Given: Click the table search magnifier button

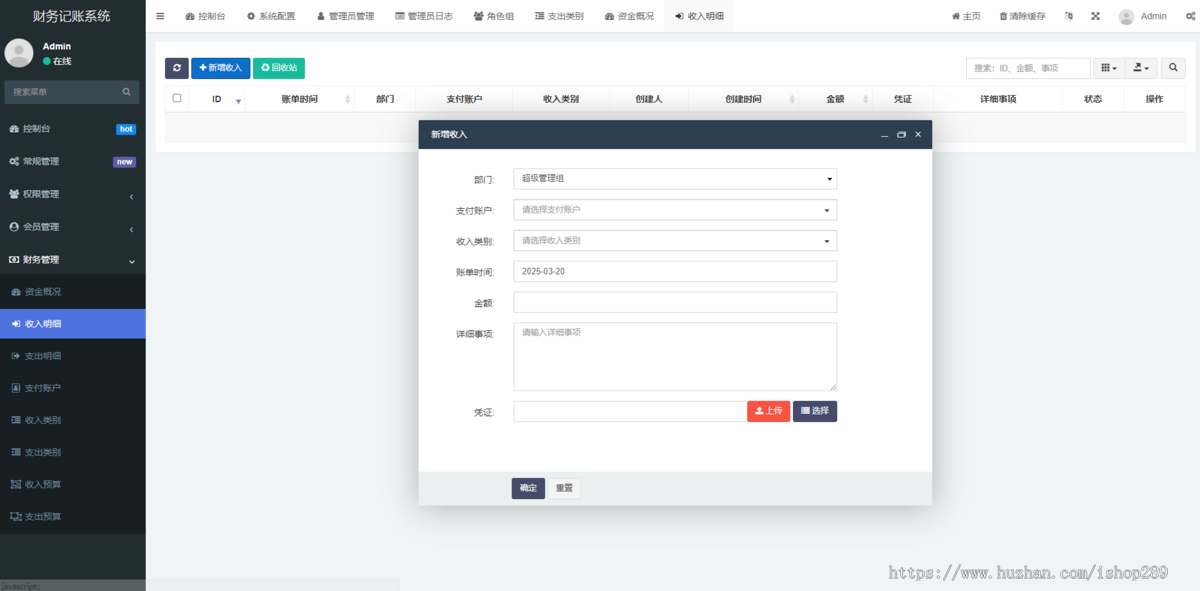Looking at the screenshot, I should [1173, 68].
